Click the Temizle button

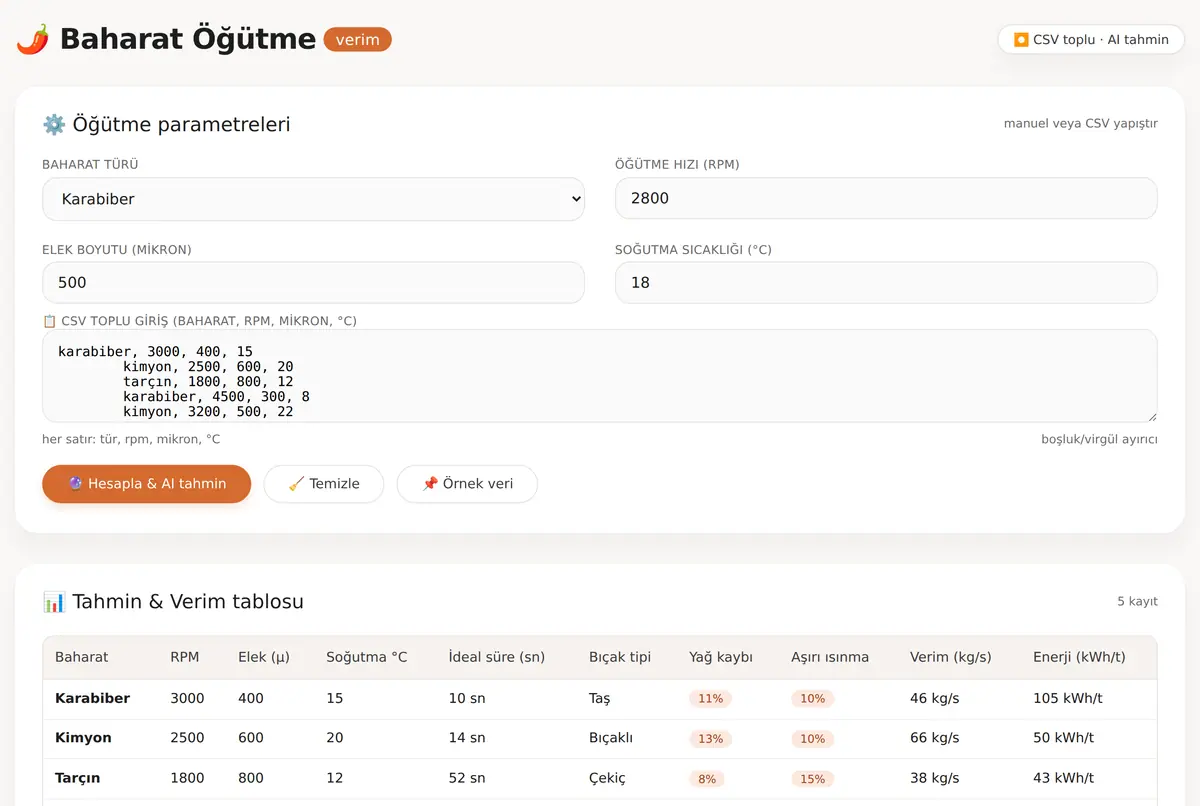324,484
